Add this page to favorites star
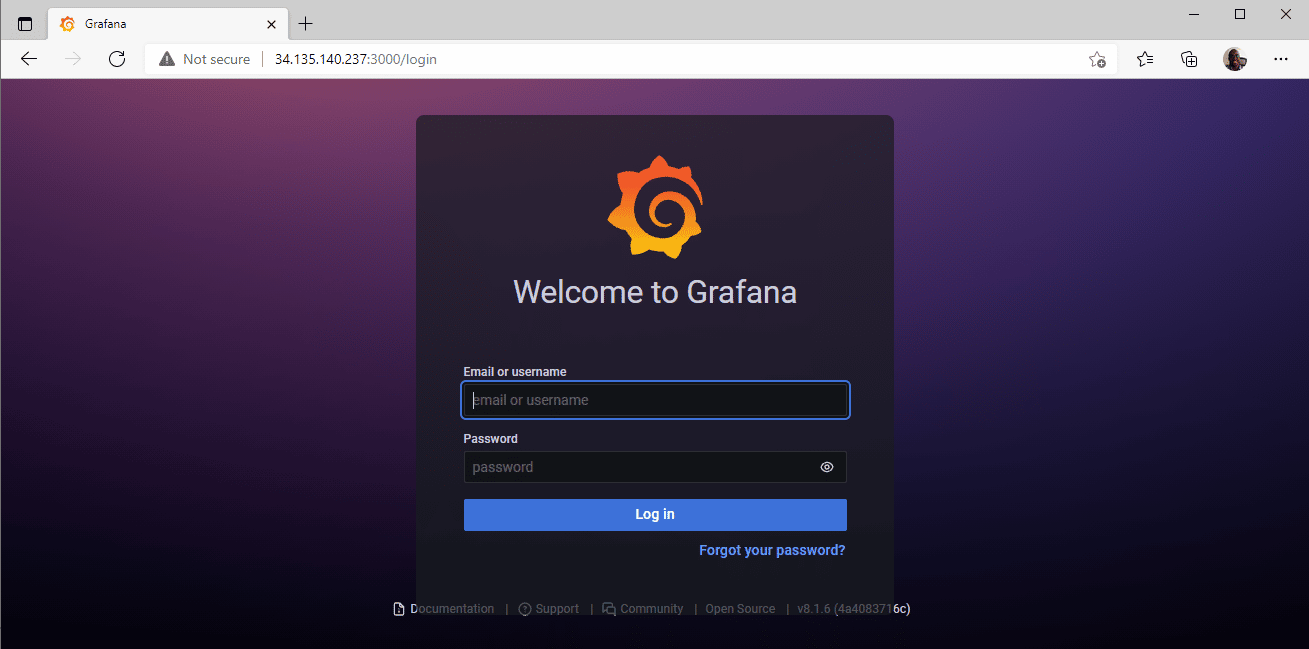1309x649 pixels. click(x=1097, y=59)
